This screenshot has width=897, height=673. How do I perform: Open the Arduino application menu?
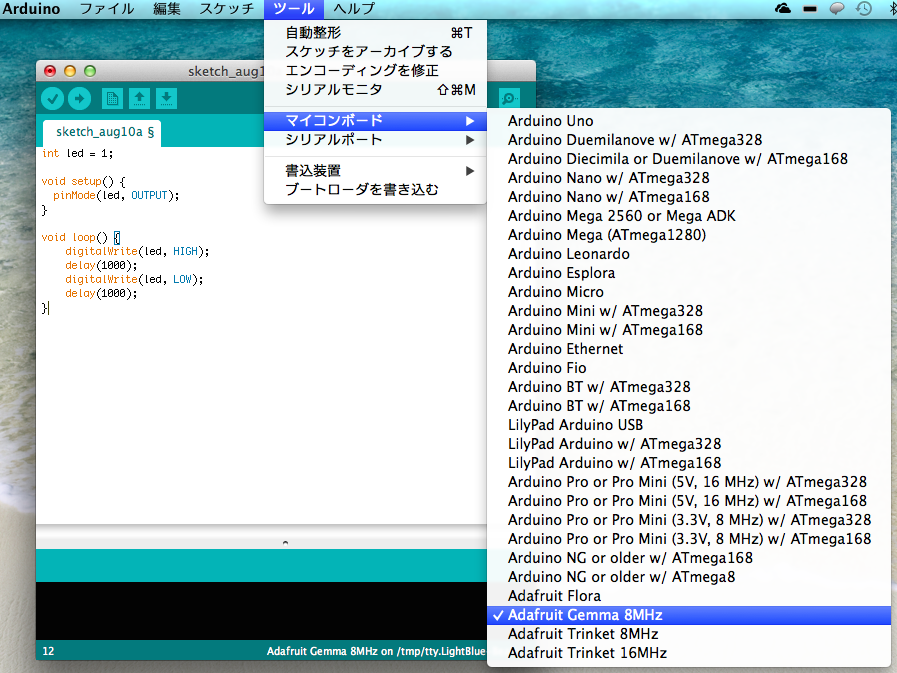click(x=31, y=9)
